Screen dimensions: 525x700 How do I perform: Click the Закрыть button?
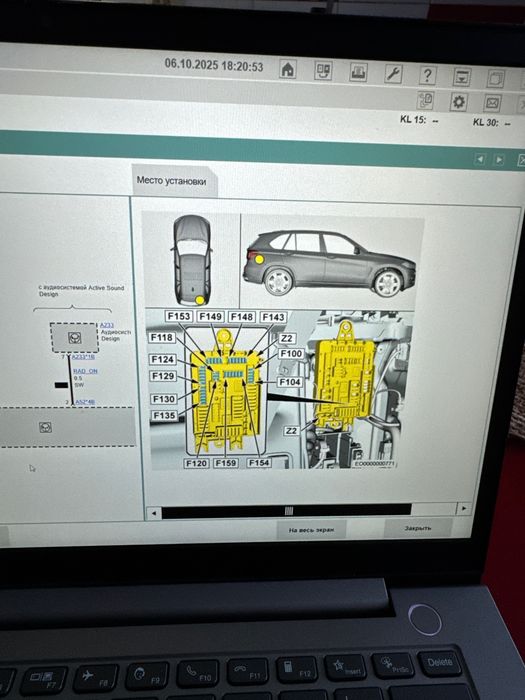click(418, 528)
